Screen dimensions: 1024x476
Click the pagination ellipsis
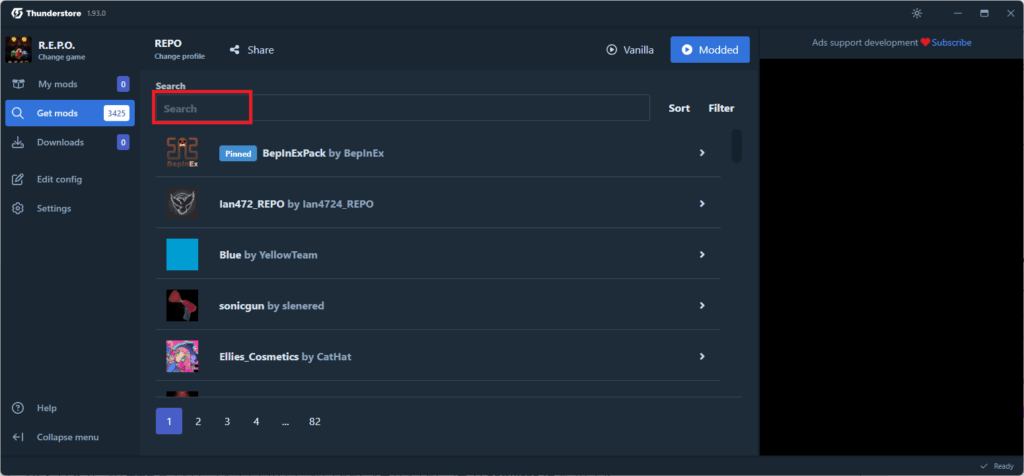(x=285, y=421)
